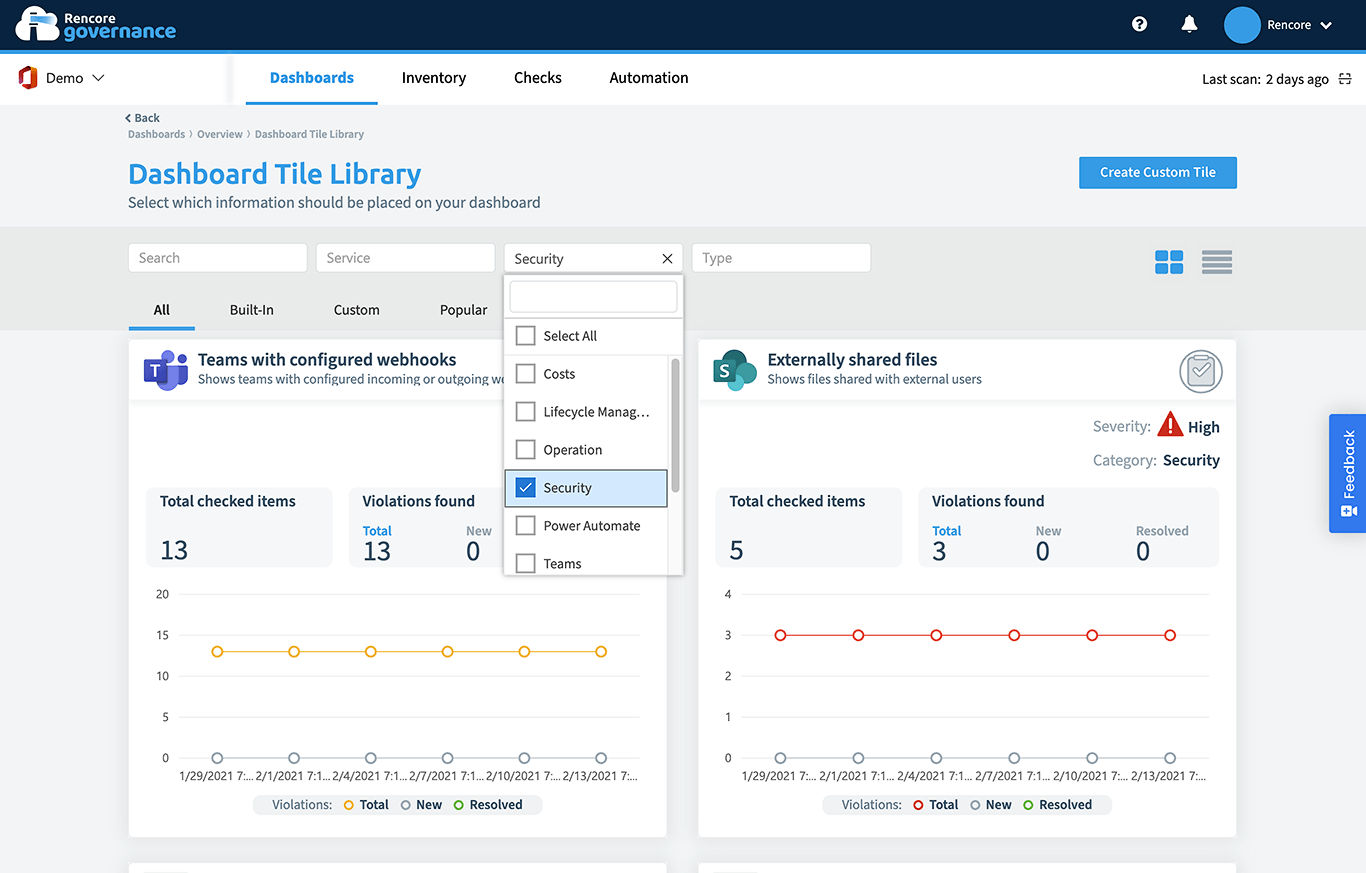Open the Checks tab
Image resolution: width=1366 pixels, height=873 pixels.
pyautogui.click(x=538, y=78)
